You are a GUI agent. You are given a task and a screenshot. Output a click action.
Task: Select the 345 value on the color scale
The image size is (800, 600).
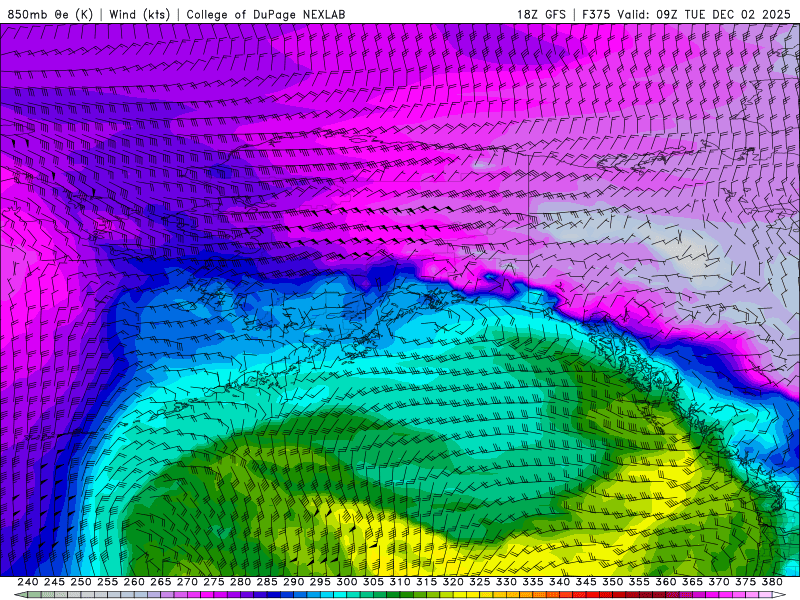[586, 582]
